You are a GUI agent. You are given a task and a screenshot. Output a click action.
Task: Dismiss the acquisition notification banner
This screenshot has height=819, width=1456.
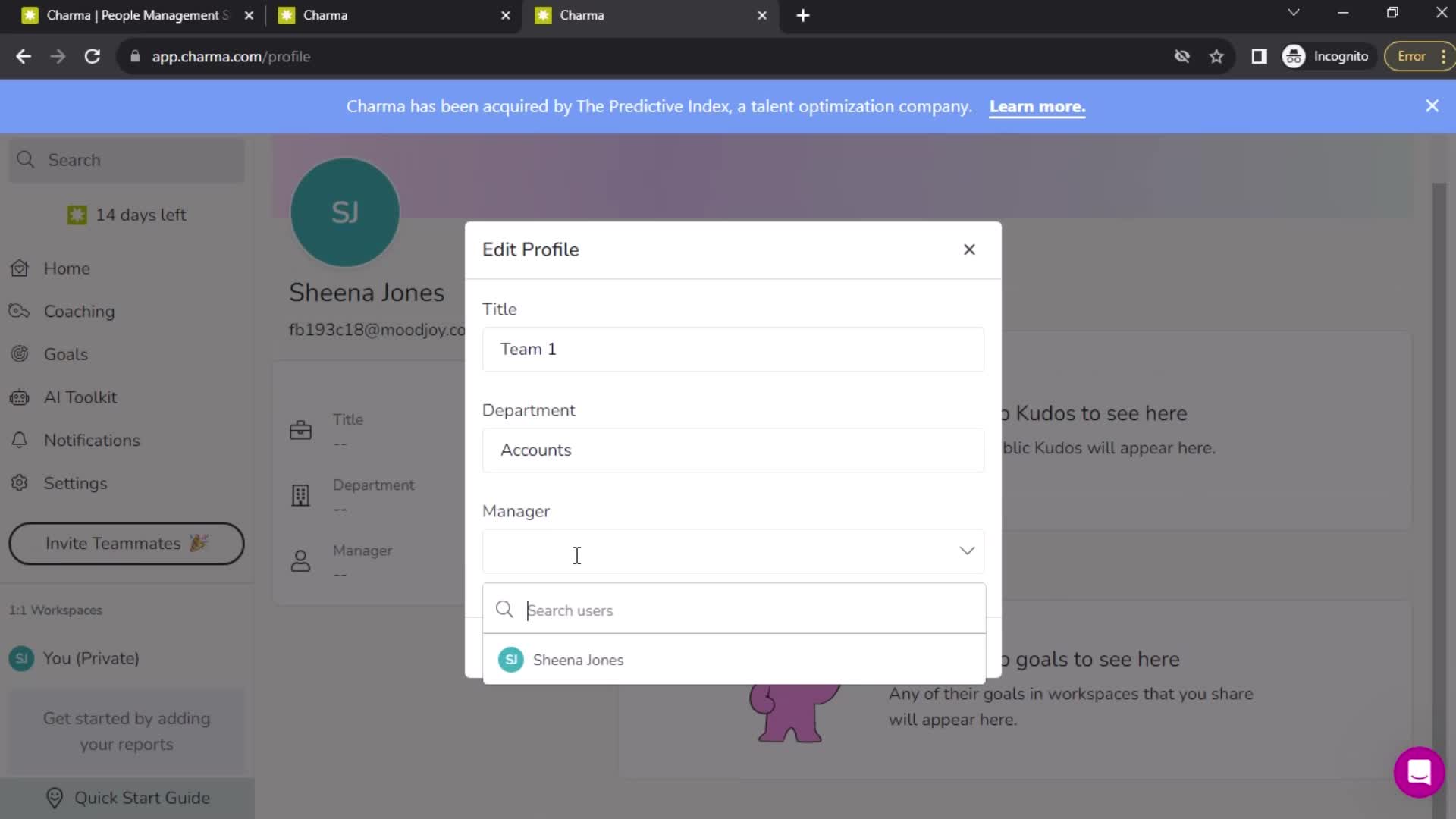click(1433, 106)
